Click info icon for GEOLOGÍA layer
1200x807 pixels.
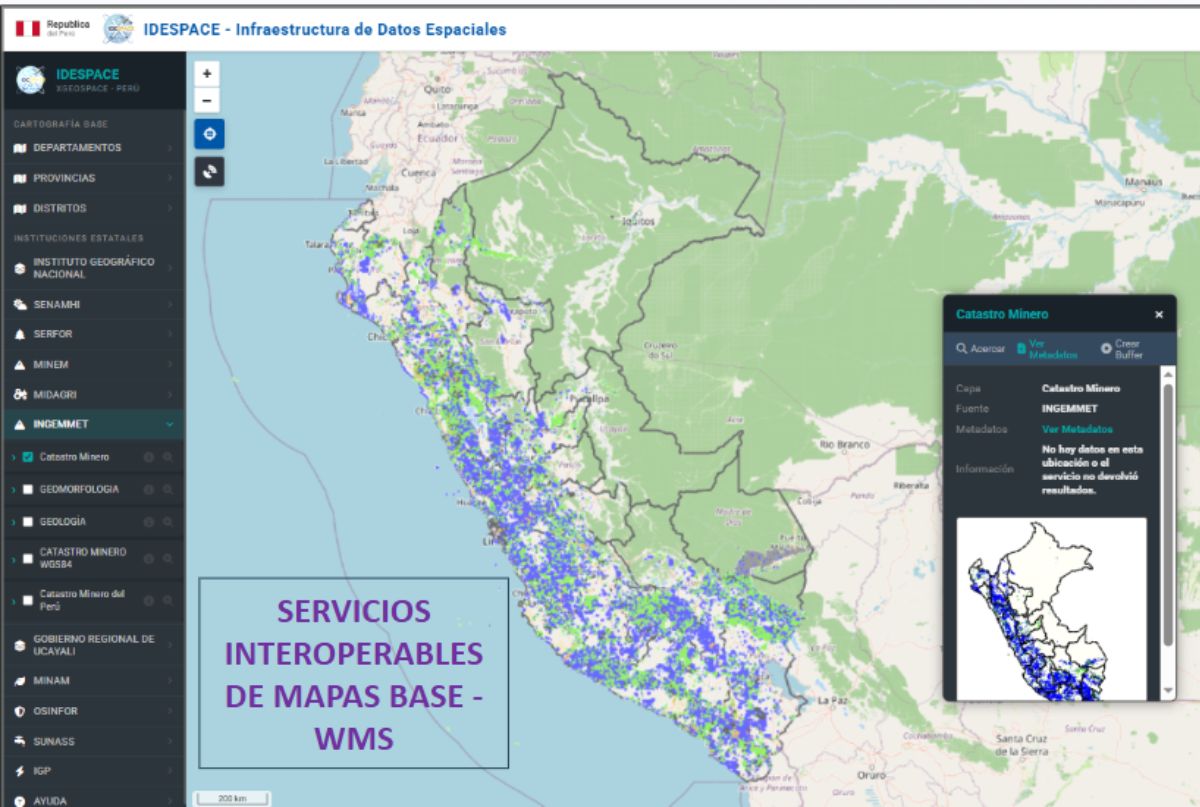(149, 522)
